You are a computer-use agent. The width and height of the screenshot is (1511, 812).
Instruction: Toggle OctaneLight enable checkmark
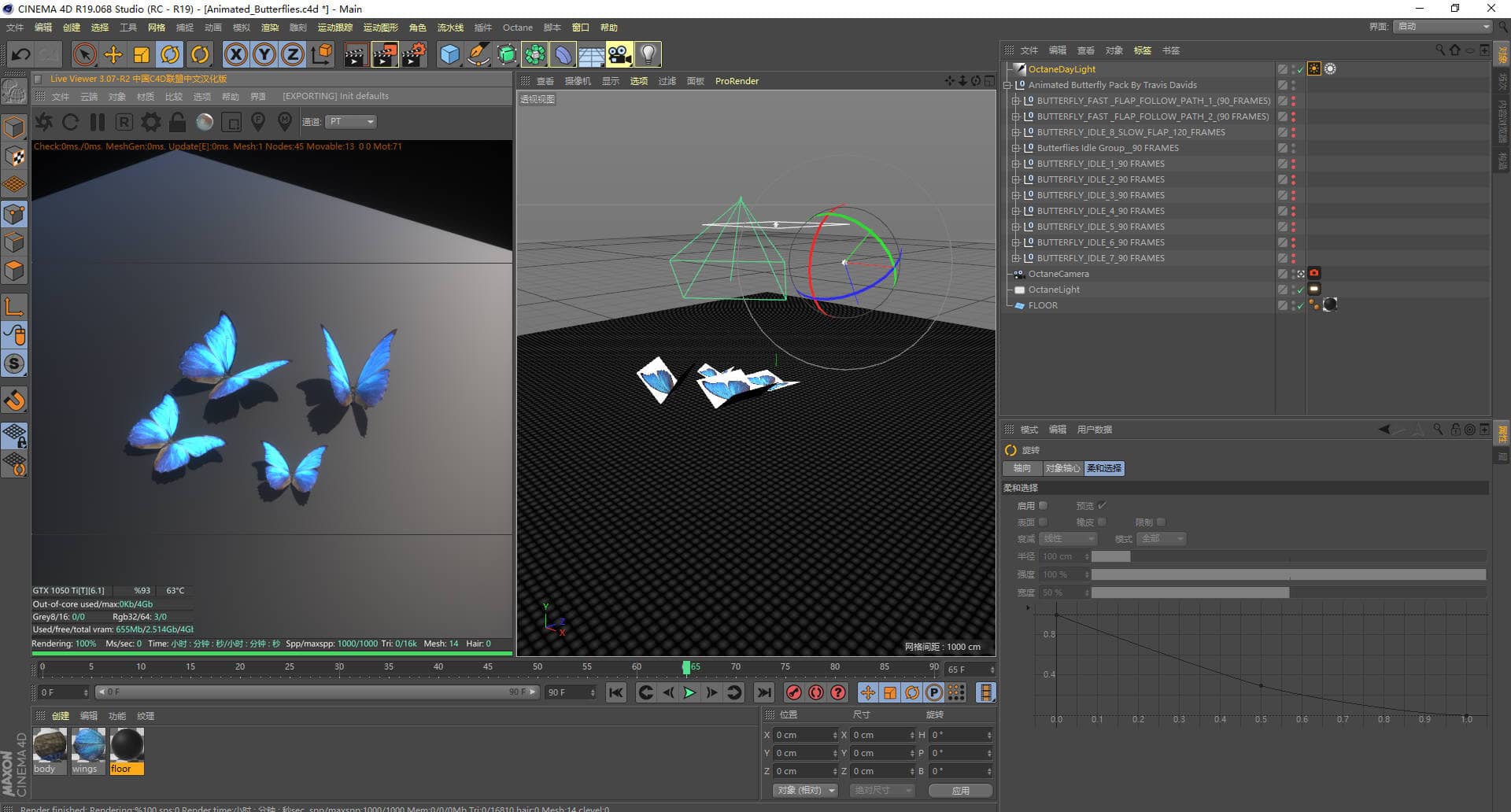[x=1300, y=290]
